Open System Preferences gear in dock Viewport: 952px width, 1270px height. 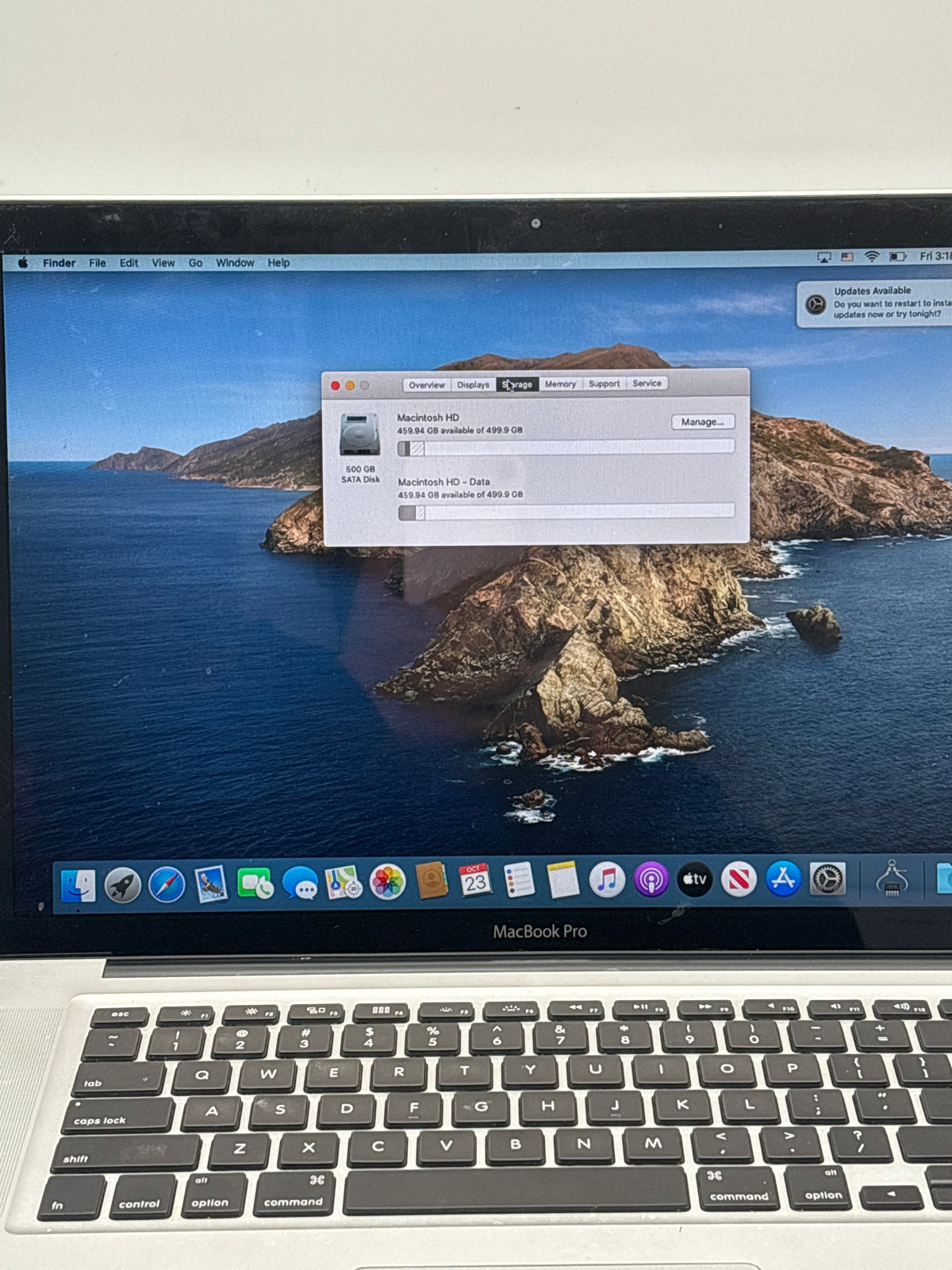click(827, 879)
